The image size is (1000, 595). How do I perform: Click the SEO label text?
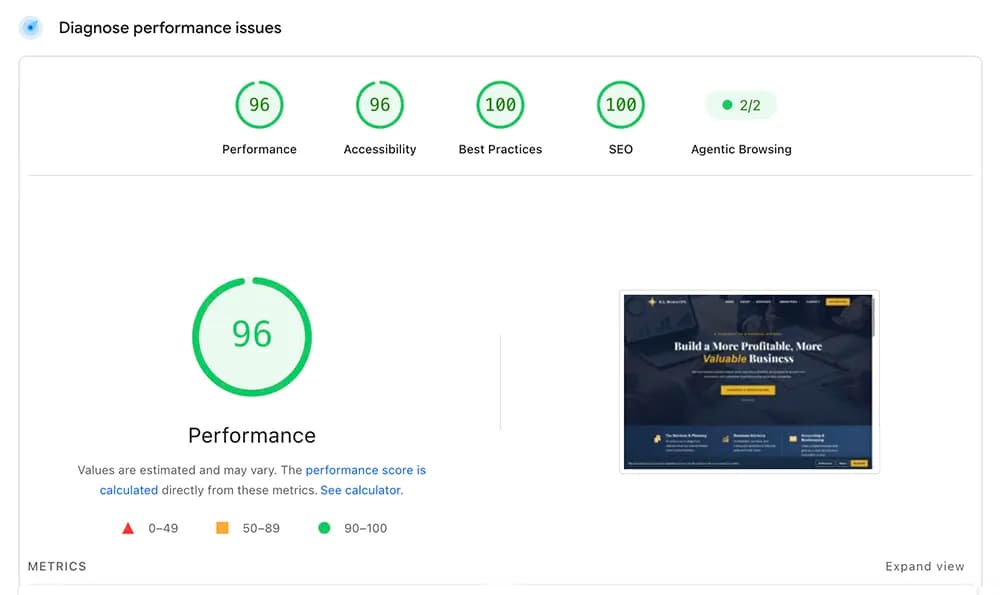pyautogui.click(x=621, y=149)
